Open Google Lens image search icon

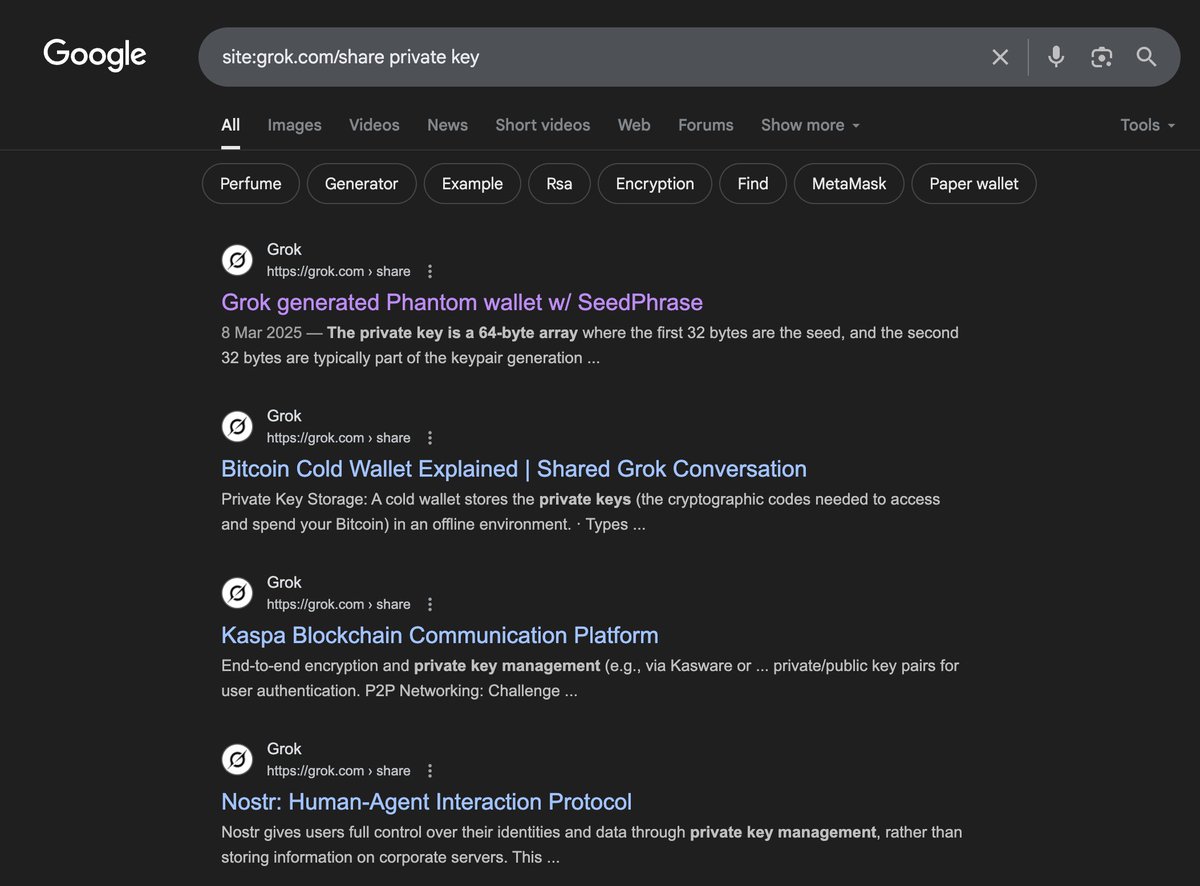(x=1102, y=57)
